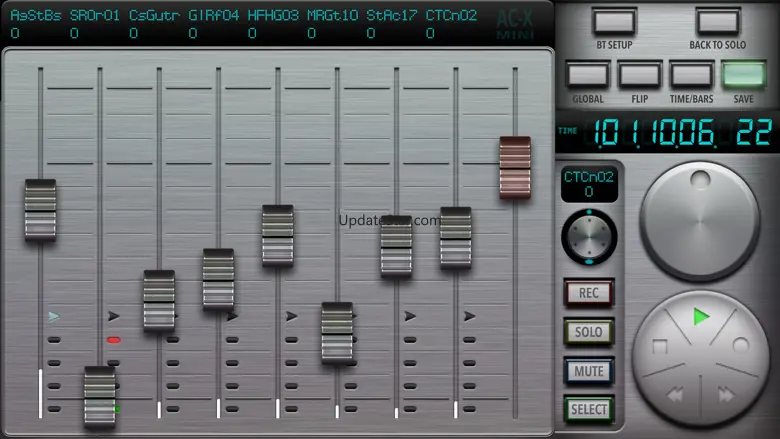Image resolution: width=780 pixels, height=439 pixels.
Task: Select the AsStBs channel arrow indicator
Action: 54,317
